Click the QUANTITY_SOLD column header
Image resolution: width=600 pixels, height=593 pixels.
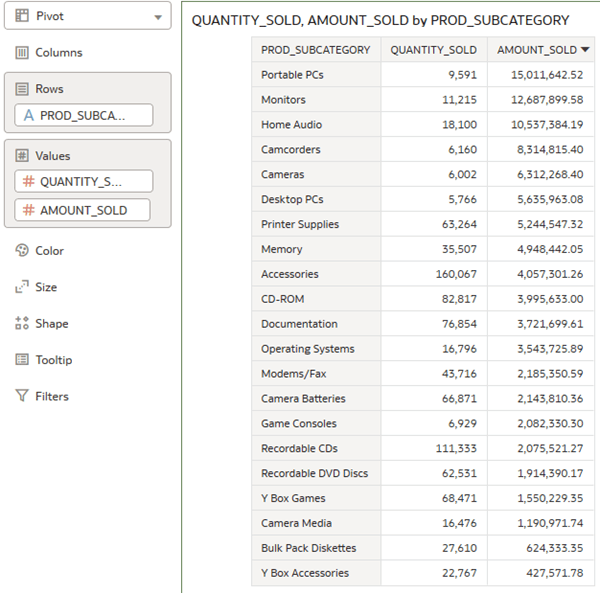434,50
